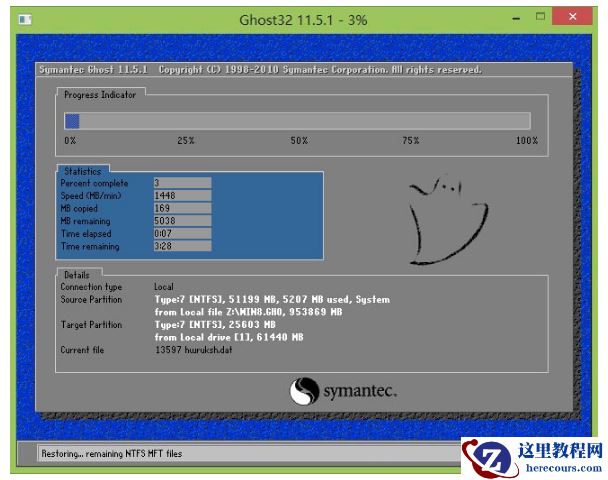The width and height of the screenshot is (608, 480).
Task: Click the Ghost mascot drawing
Action: click(447, 218)
